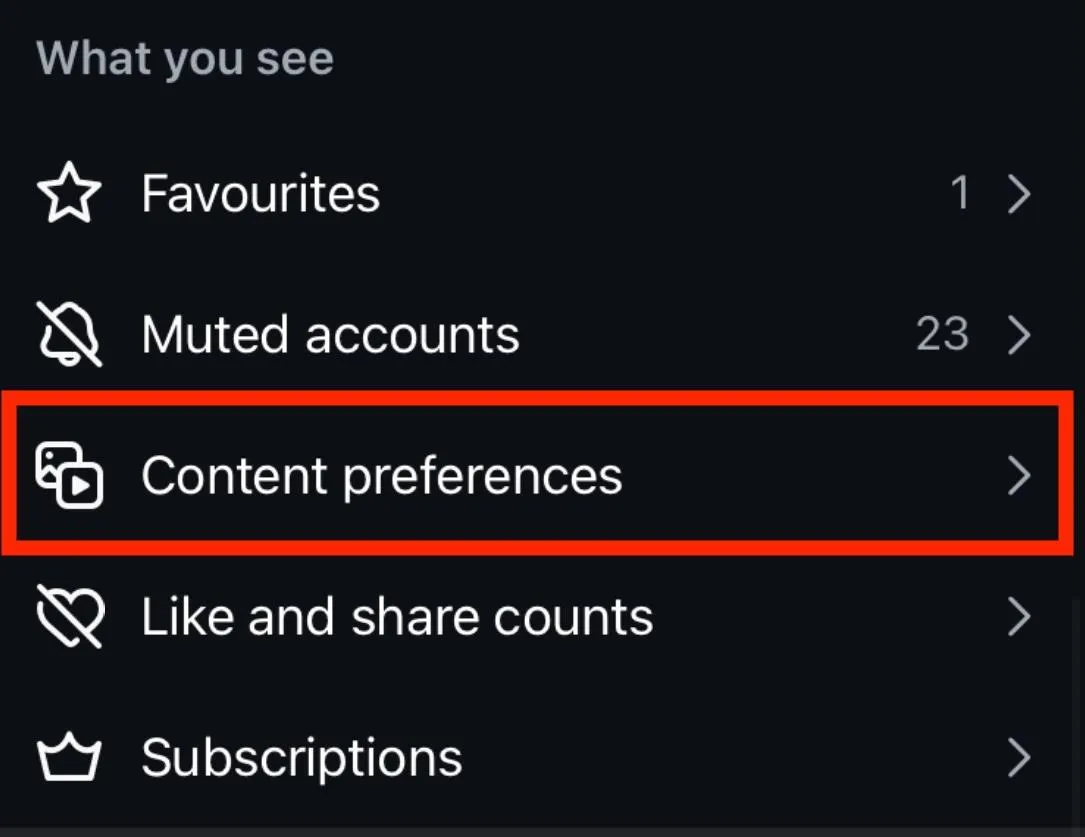Click the Content preferences photo-video icon

(69, 475)
